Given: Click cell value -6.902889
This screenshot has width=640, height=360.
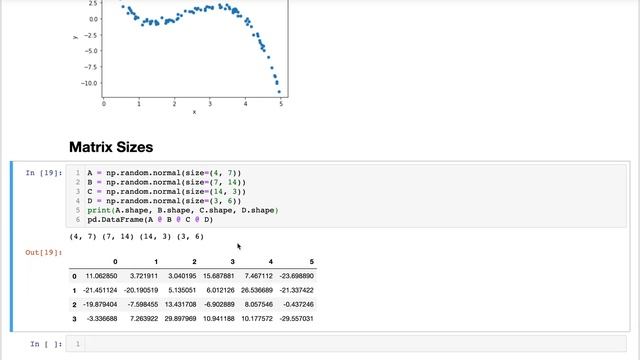Looking at the screenshot, I should [x=219, y=305].
